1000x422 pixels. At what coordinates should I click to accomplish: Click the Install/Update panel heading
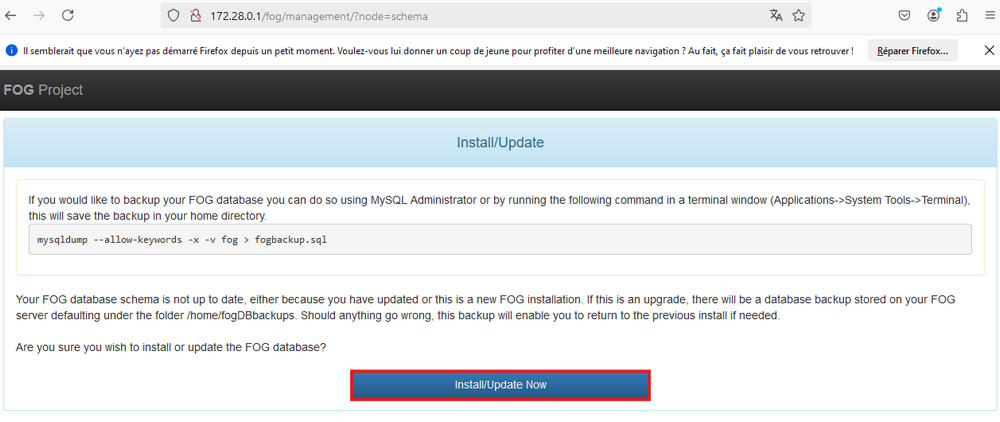pyautogui.click(x=500, y=143)
